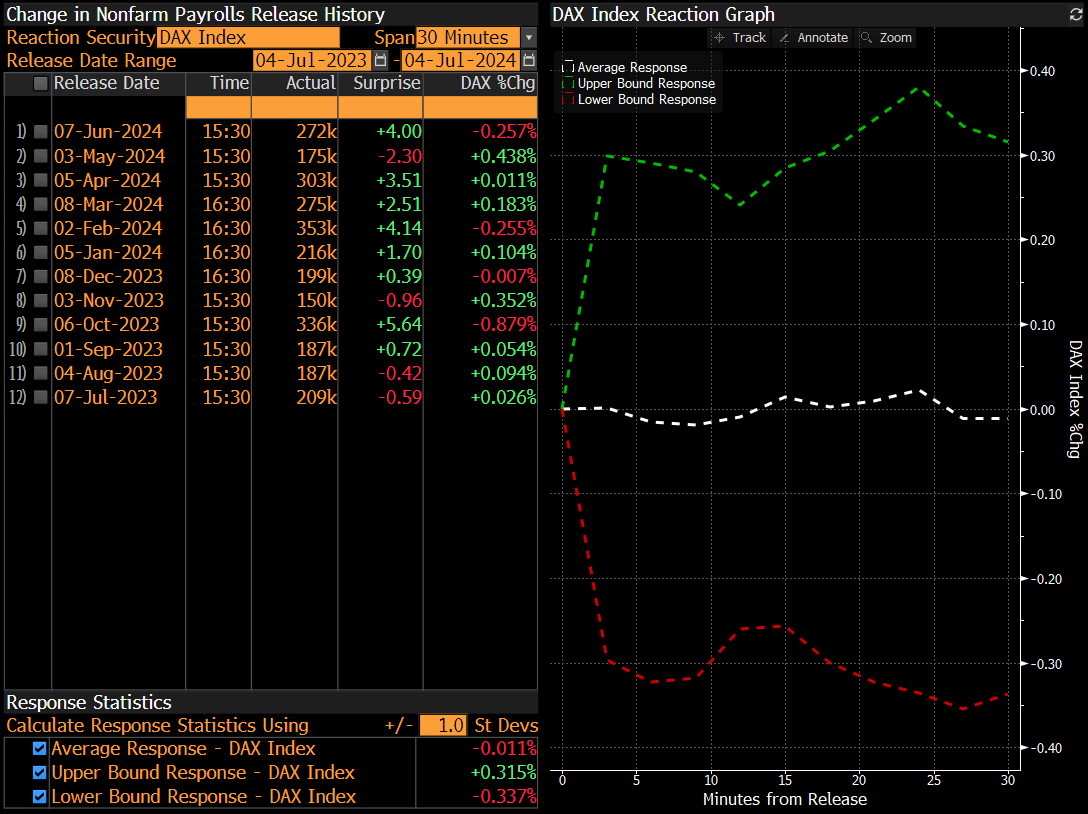Viewport: 1088px width, 814px height.
Task: Click the DAX %Chg filter field
Action: (480, 107)
